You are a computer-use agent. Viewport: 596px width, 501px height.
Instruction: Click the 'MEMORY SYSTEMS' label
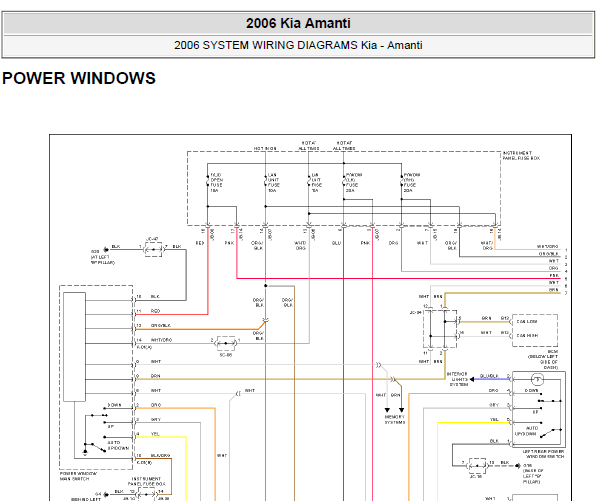(395, 420)
